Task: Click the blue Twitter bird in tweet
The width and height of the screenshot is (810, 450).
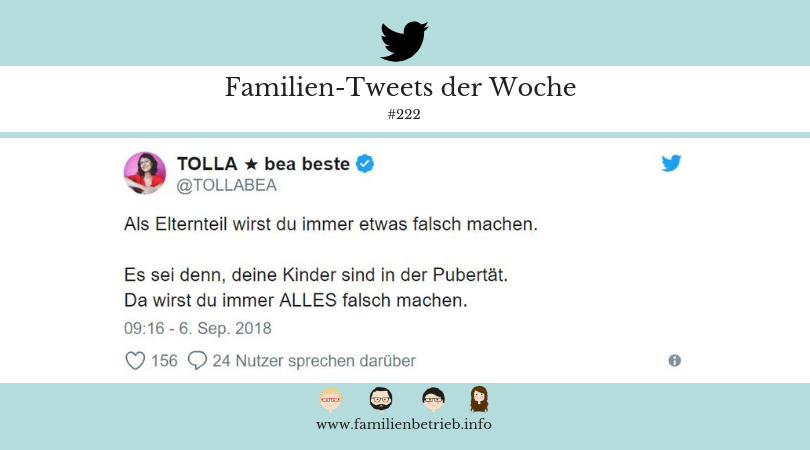Action: [x=671, y=163]
